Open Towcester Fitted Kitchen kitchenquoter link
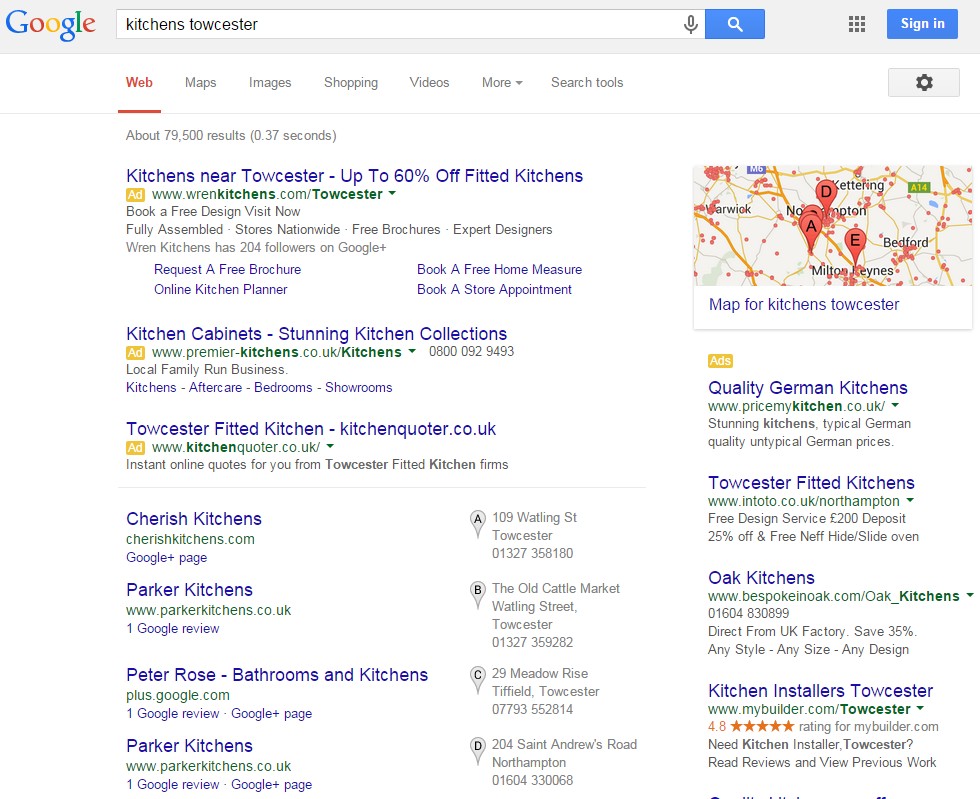Viewport: 980px width, 799px height. (311, 428)
